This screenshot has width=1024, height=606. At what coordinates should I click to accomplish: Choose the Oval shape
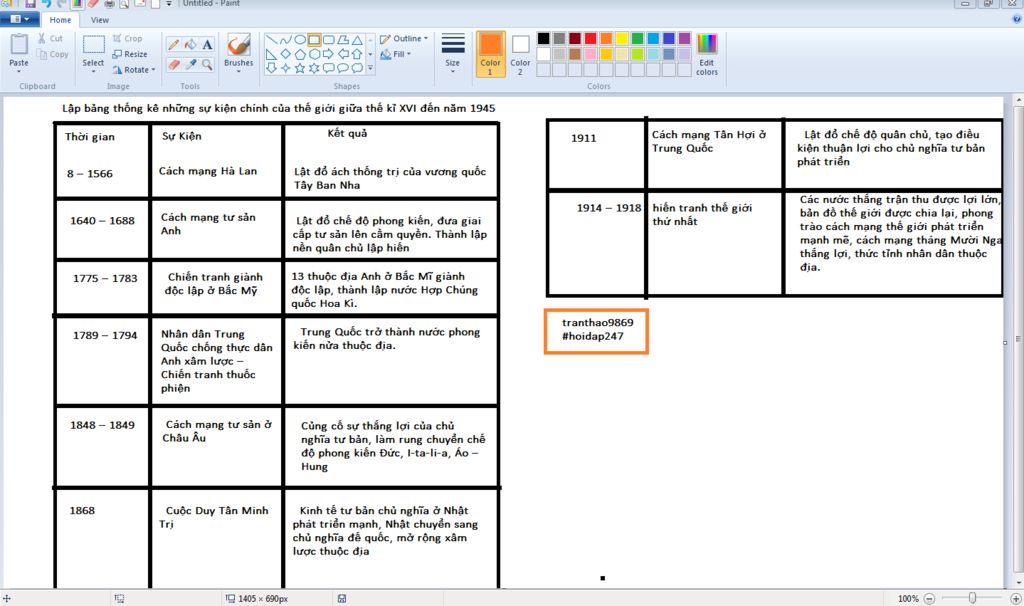point(300,40)
